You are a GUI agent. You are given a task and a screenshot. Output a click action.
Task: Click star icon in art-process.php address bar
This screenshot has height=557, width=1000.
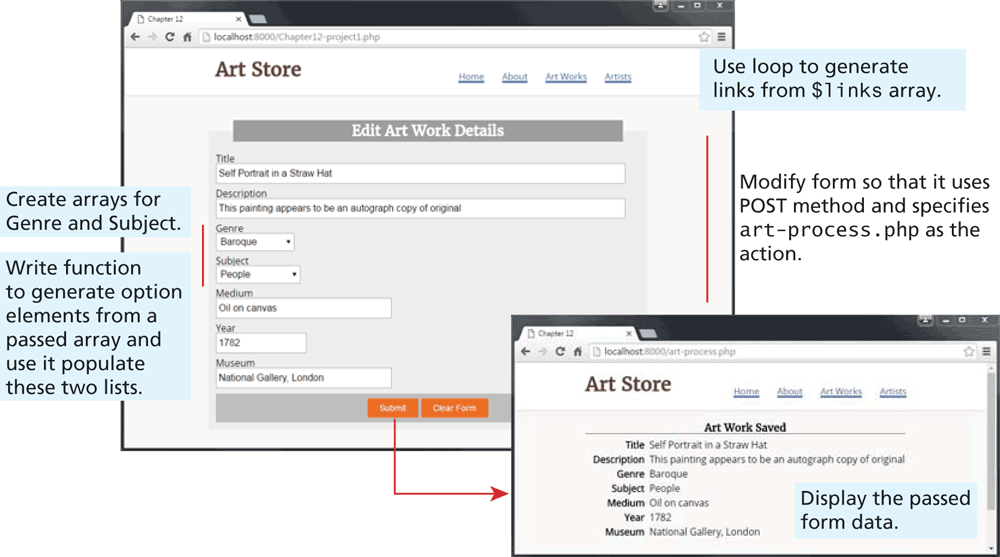(x=968, y=352)
